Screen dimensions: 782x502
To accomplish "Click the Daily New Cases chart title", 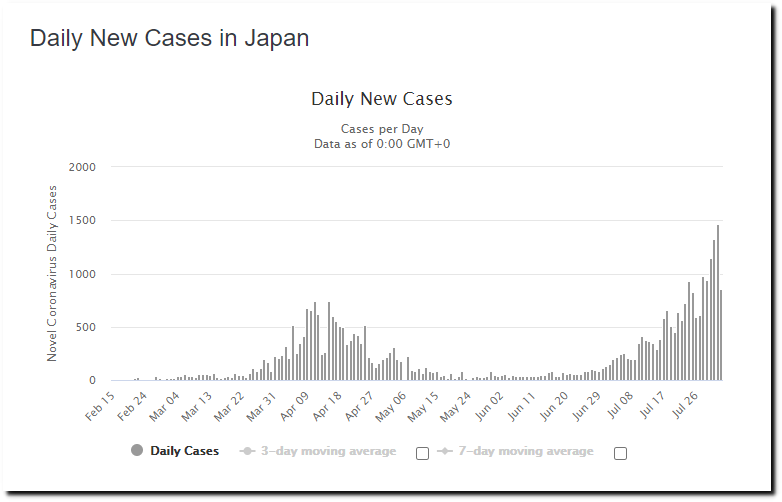I will [382, 99].
